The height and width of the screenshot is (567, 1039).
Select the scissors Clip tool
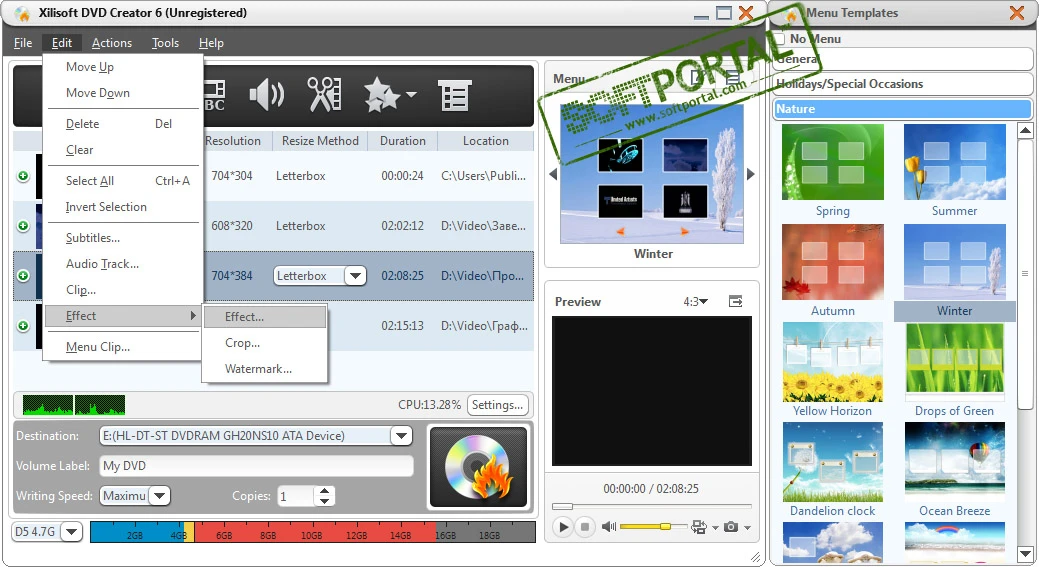324,95
